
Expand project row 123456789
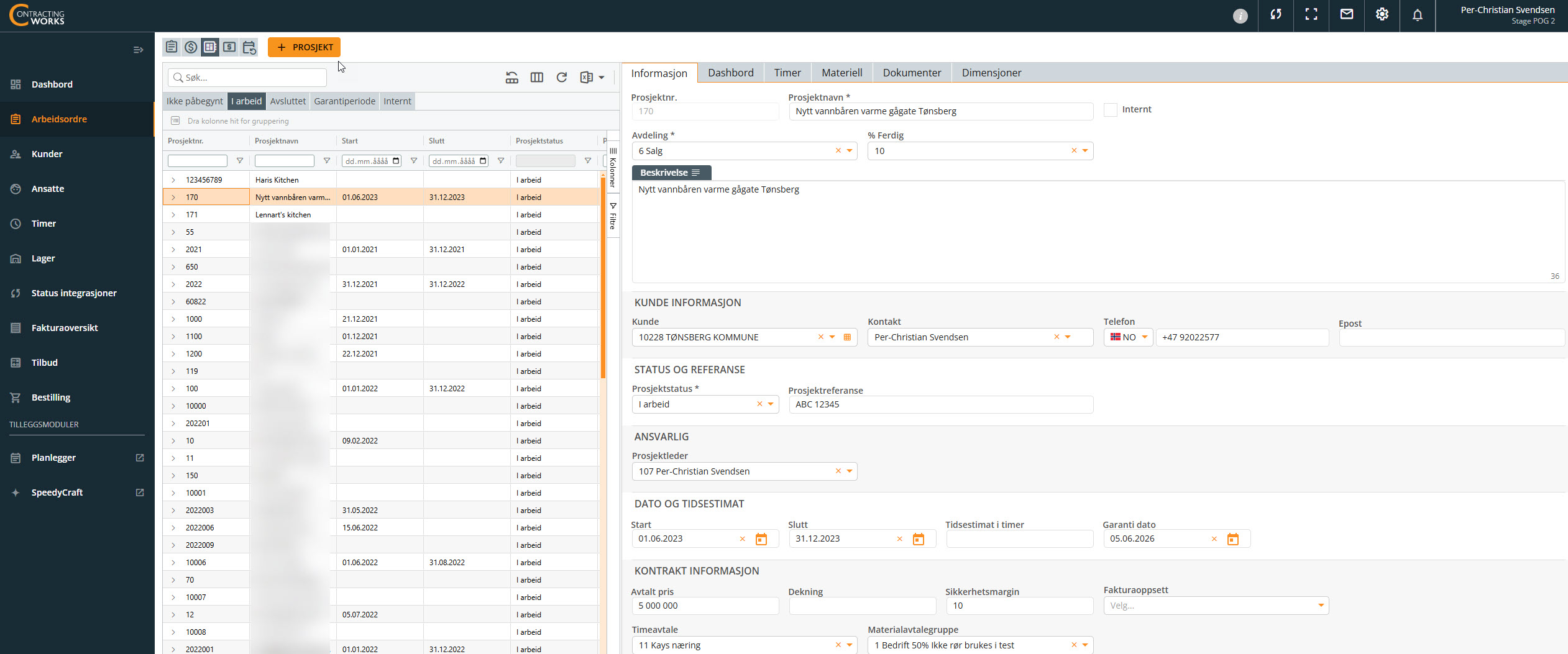(173, 180)
